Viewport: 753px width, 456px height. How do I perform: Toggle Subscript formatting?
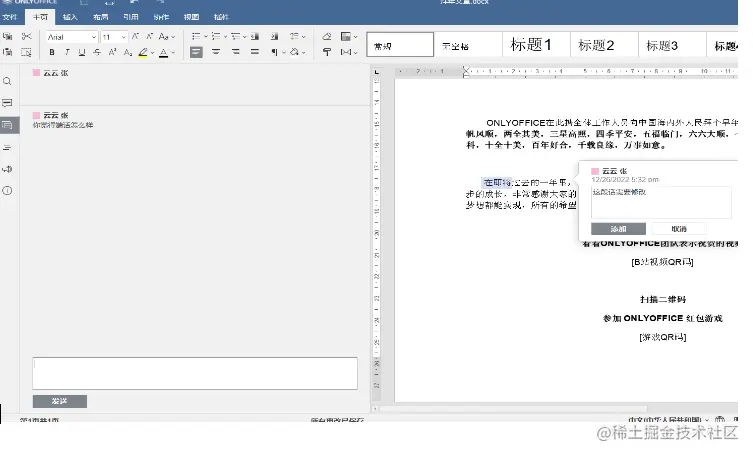click(128, 52)
